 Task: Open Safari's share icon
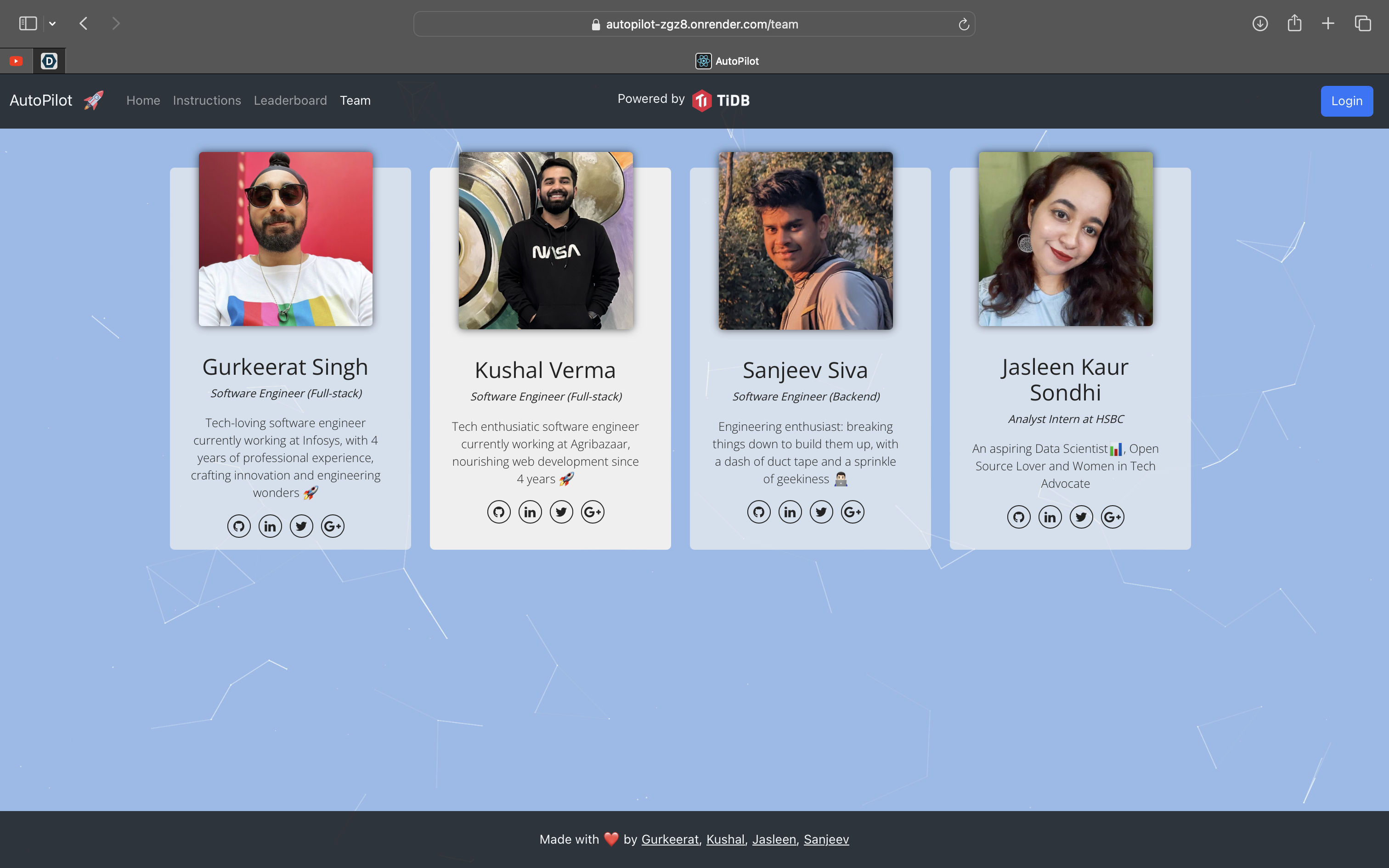point(1294,23)
